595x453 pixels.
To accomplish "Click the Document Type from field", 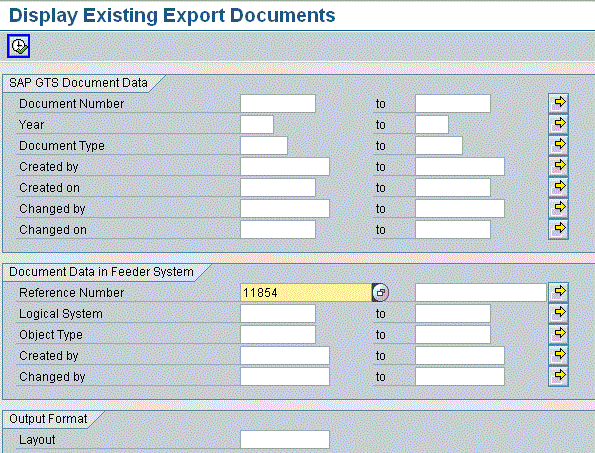I will [x=264, y=146].
